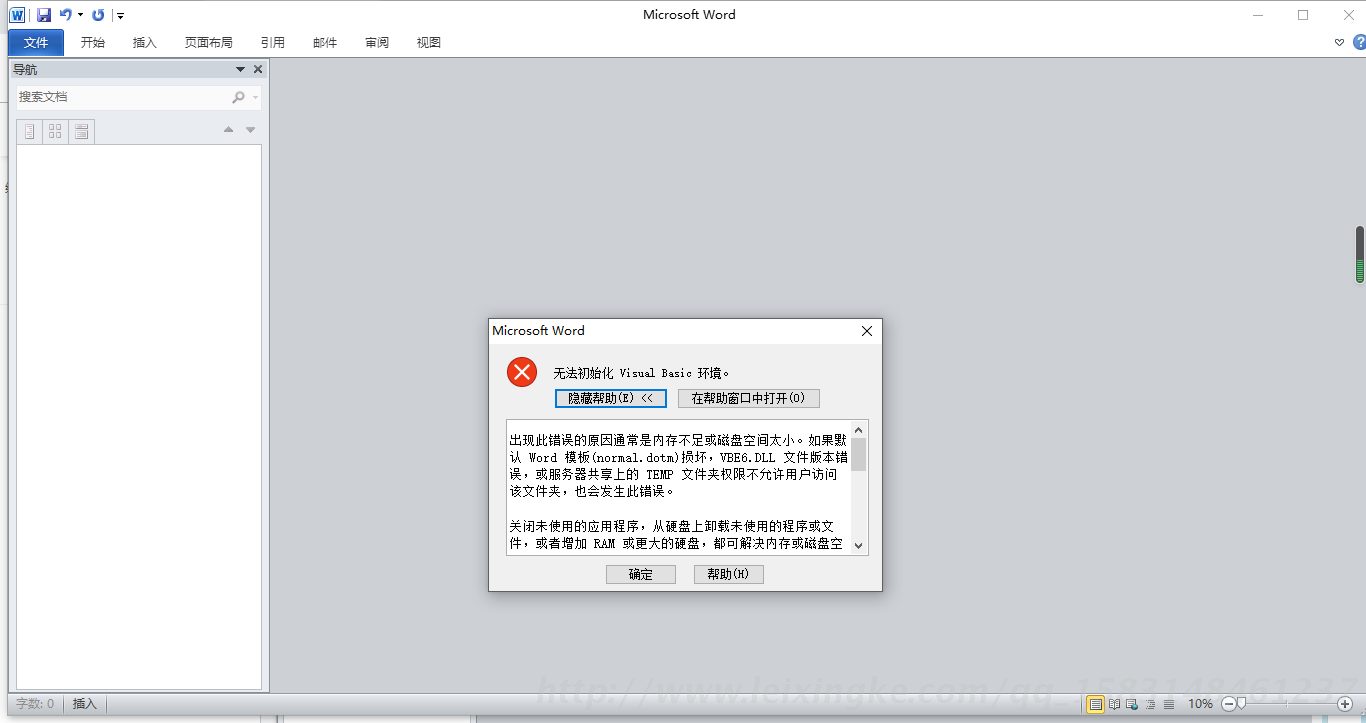Click the Save icon in quick access toolbar
The width and height of the screenshot is (1366, 723).
[44, 15]
